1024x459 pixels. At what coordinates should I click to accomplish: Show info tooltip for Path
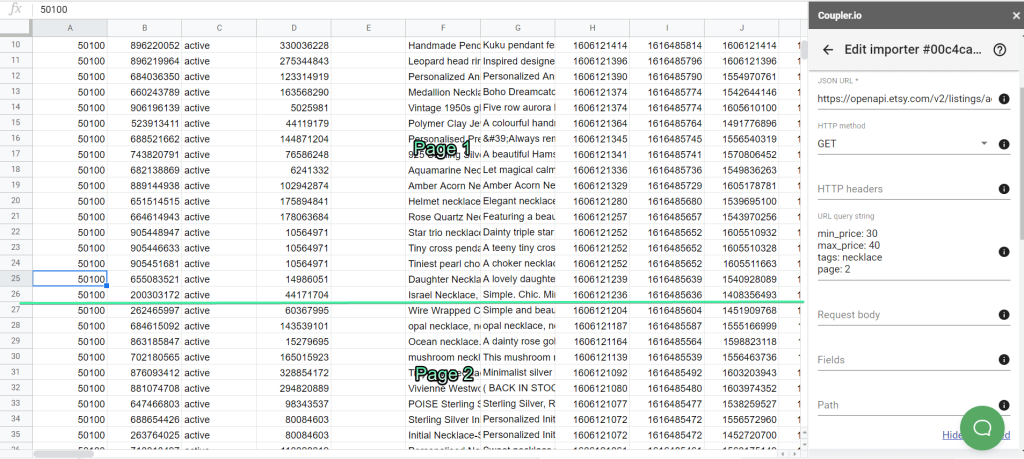tap(1004, 405)
